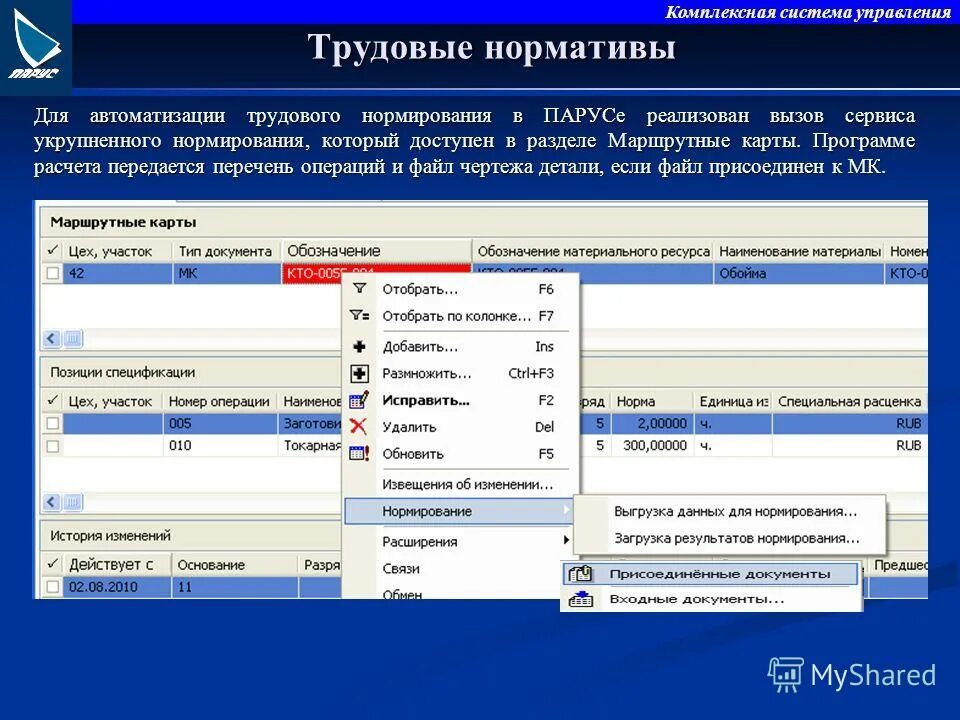Click the norm value 300,00000 cell
The width and height of the screenshot is (960, 720).
(x=652, y=446)
